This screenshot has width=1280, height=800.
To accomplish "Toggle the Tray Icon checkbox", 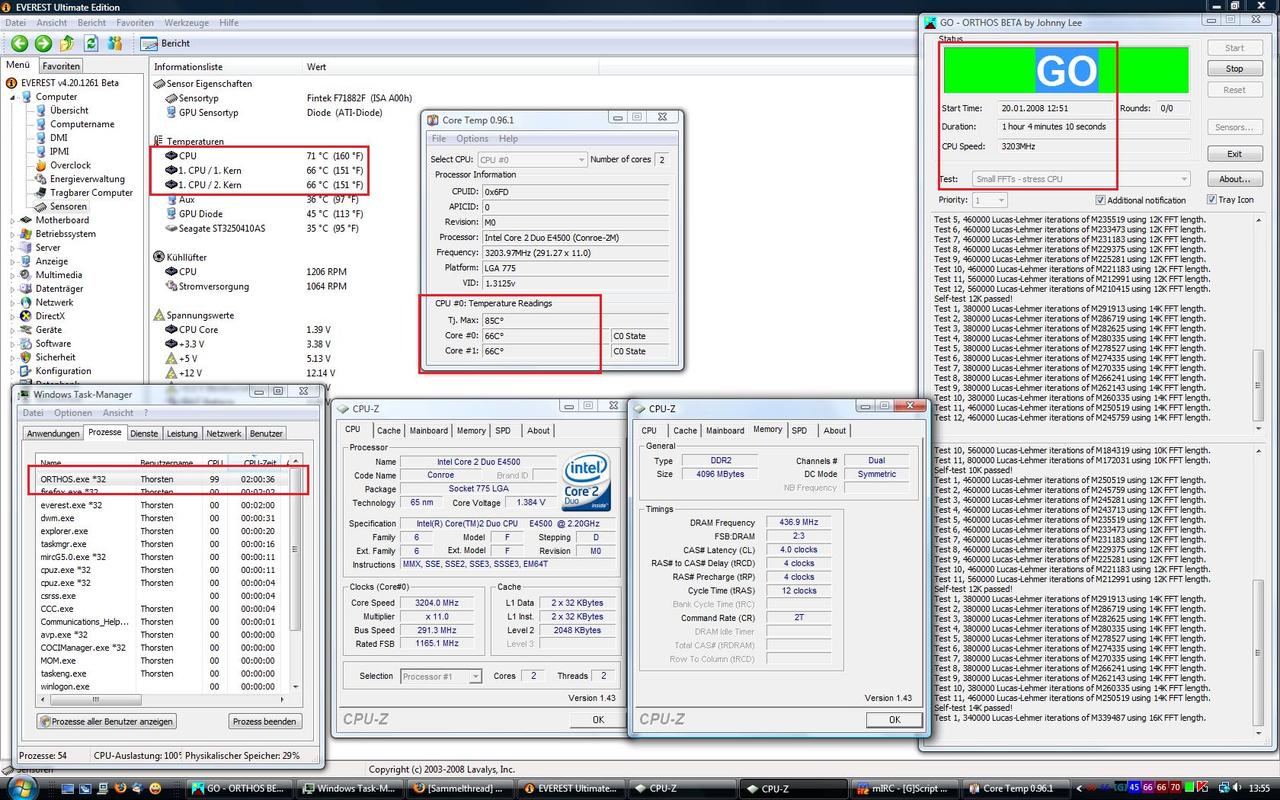I will coord(1212,200).
